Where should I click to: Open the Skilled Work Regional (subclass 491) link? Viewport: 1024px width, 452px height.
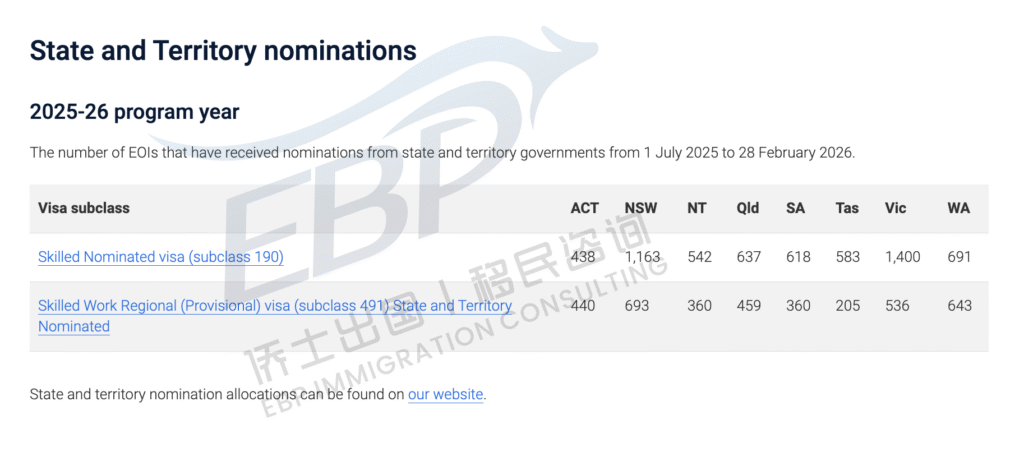click(274, 306)
